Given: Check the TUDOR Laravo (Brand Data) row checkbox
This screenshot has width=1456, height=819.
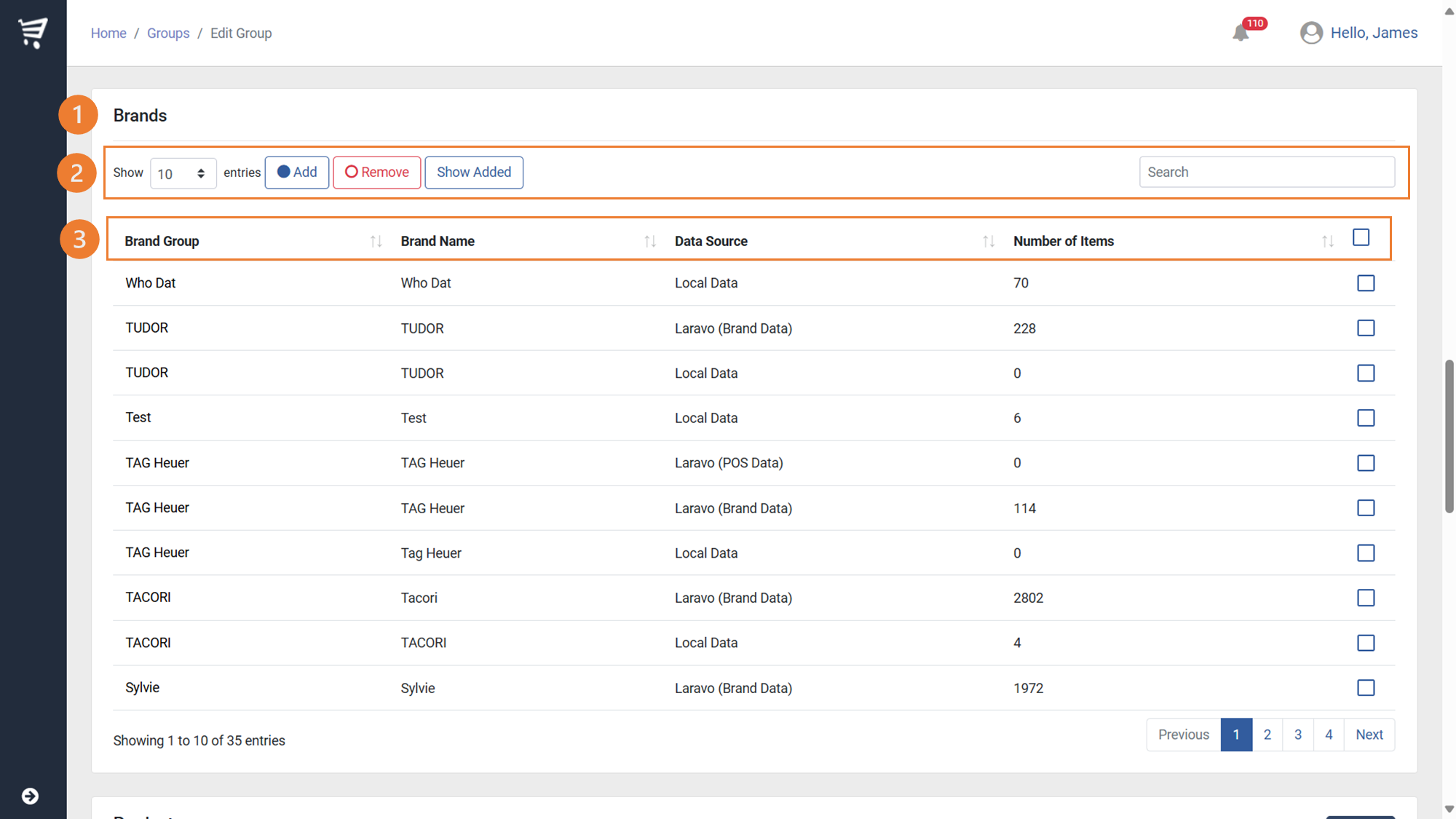Looking at the screenshot, I should point(1366,328).
